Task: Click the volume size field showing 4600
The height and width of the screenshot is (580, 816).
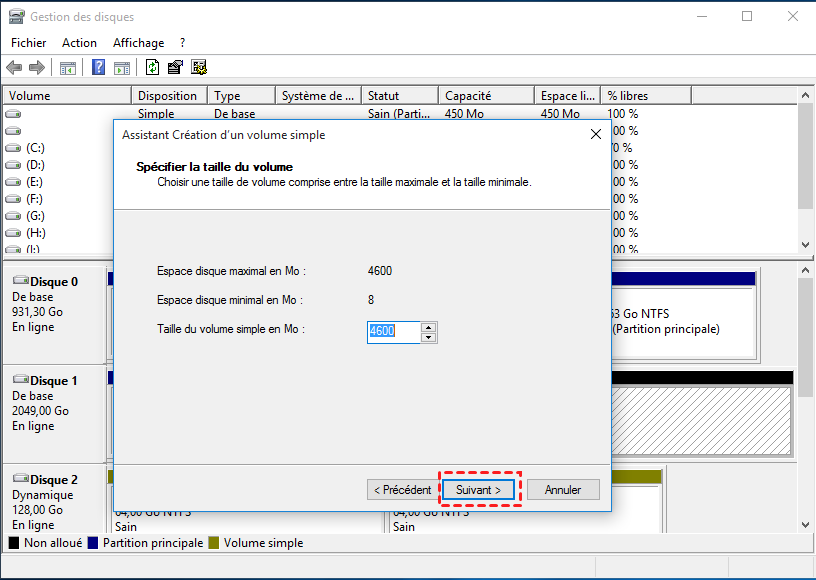Action: (x=393, y=332)
